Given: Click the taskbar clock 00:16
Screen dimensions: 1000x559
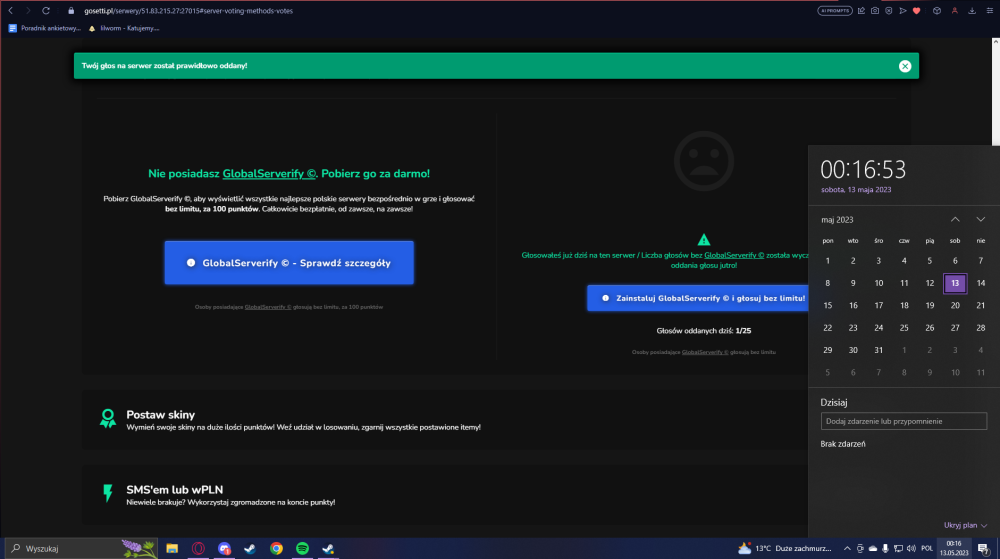Looking at the screenshot, I should 953,548.
